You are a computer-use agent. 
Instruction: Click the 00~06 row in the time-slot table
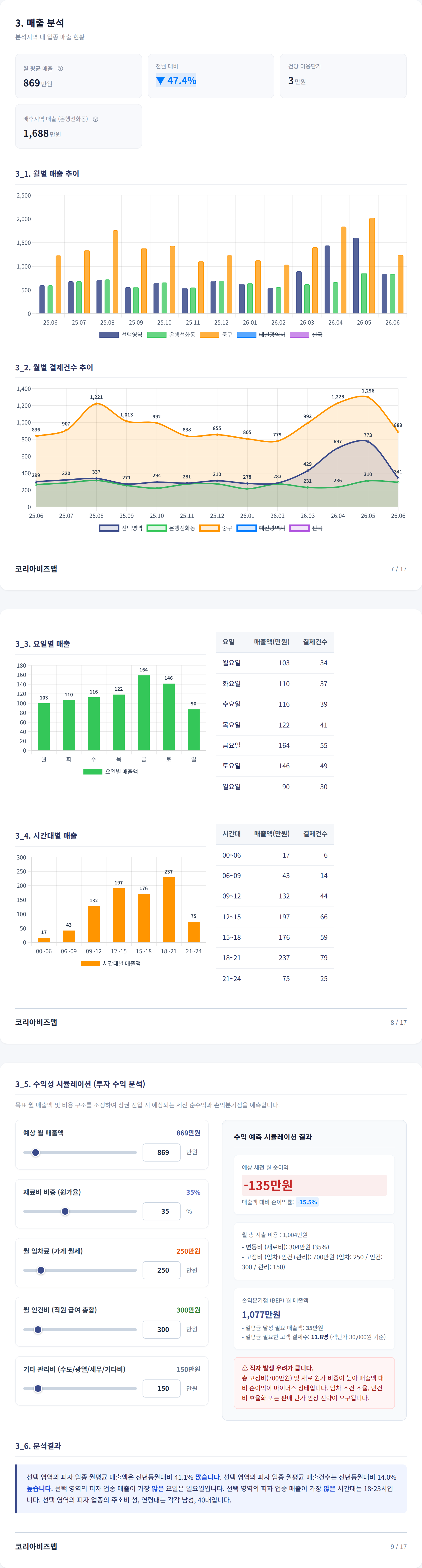click(x=275, y=855)
